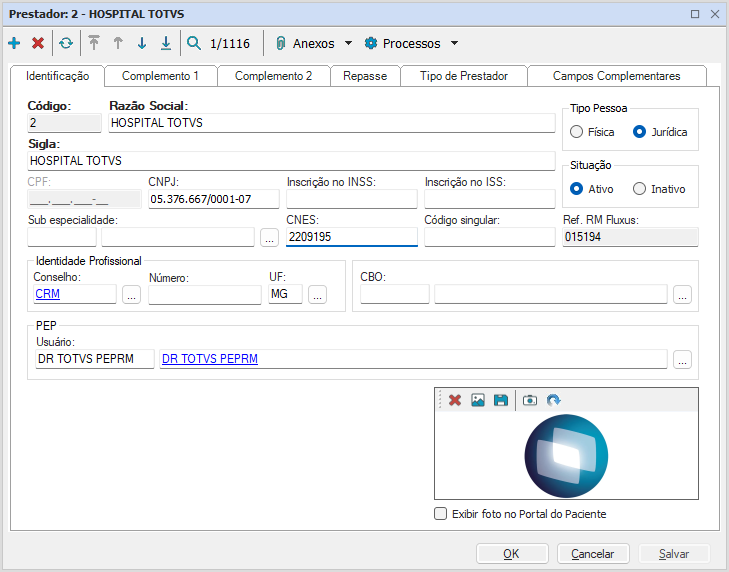
Task: Click the Sigla input field
Action: 292,161
